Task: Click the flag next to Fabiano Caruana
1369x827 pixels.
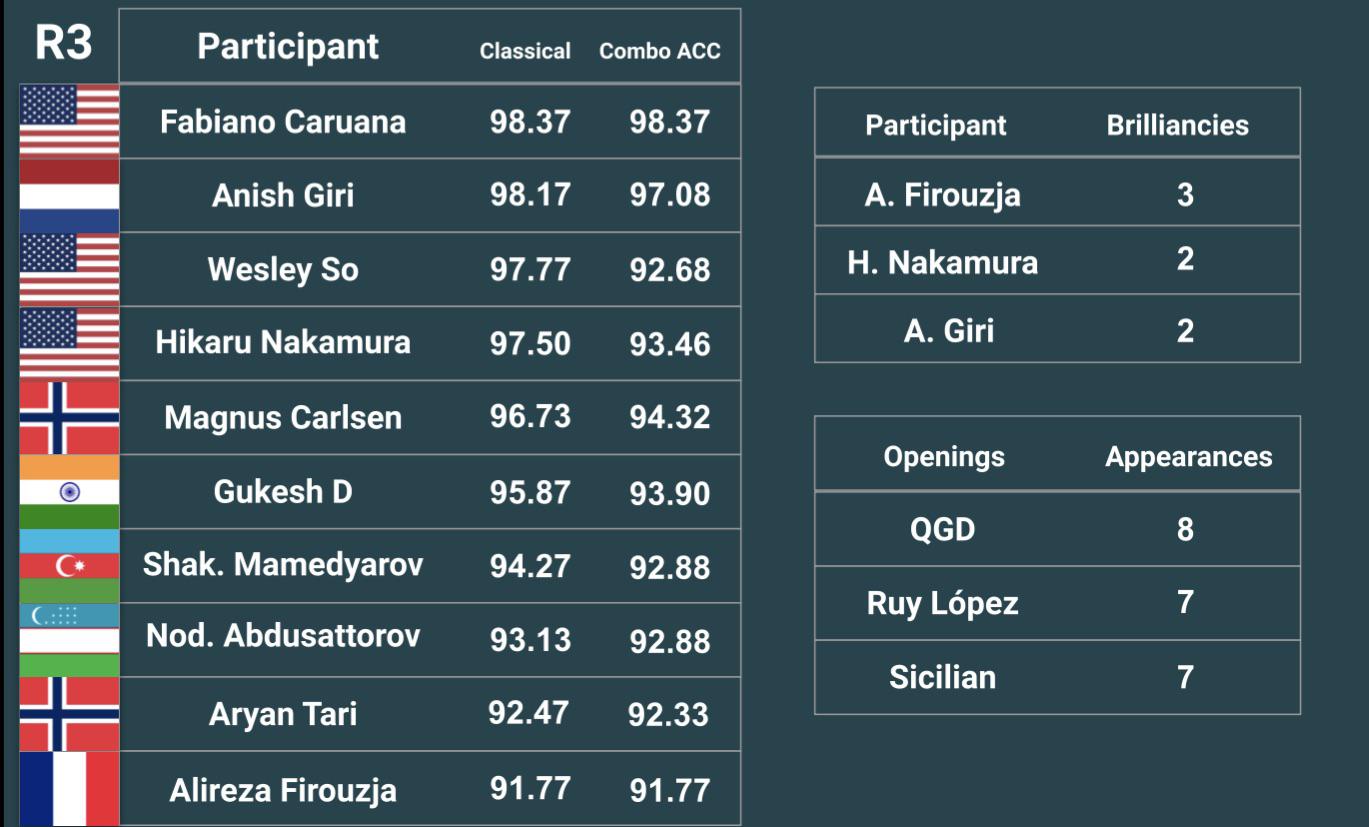Action: coord(69,121)
